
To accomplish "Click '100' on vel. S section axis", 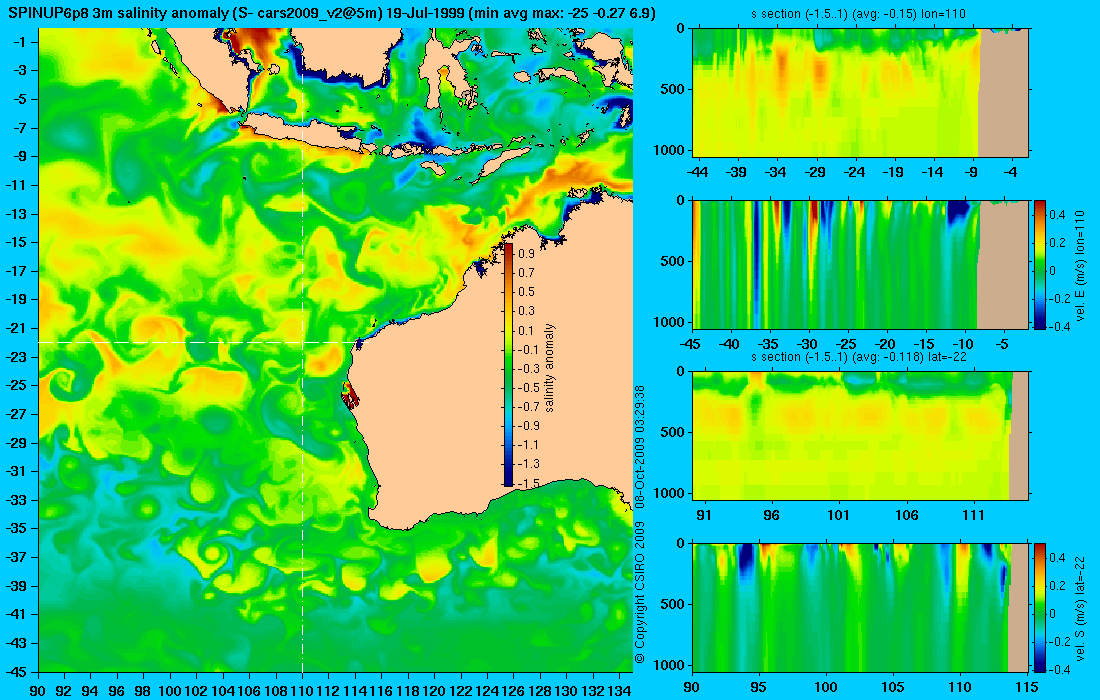I will (x=826, y=687).
